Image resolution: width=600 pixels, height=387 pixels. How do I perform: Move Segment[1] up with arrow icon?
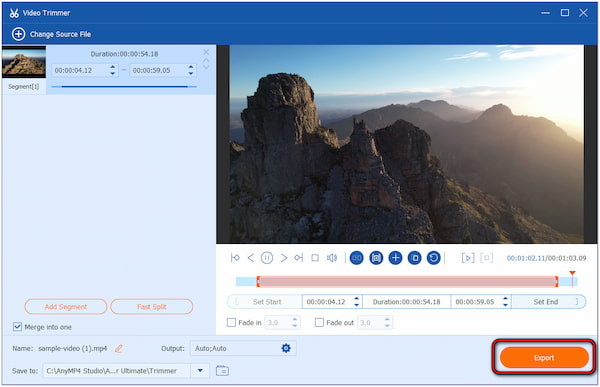click(206, 60)
